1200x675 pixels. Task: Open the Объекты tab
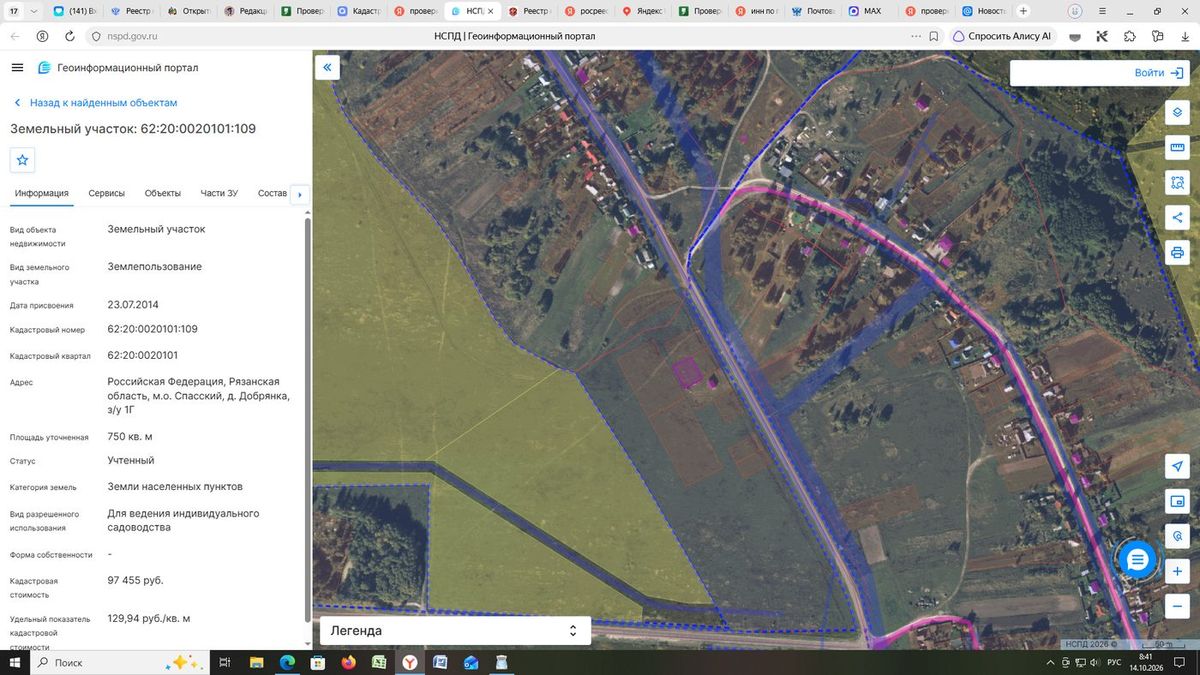click(163, 193)
